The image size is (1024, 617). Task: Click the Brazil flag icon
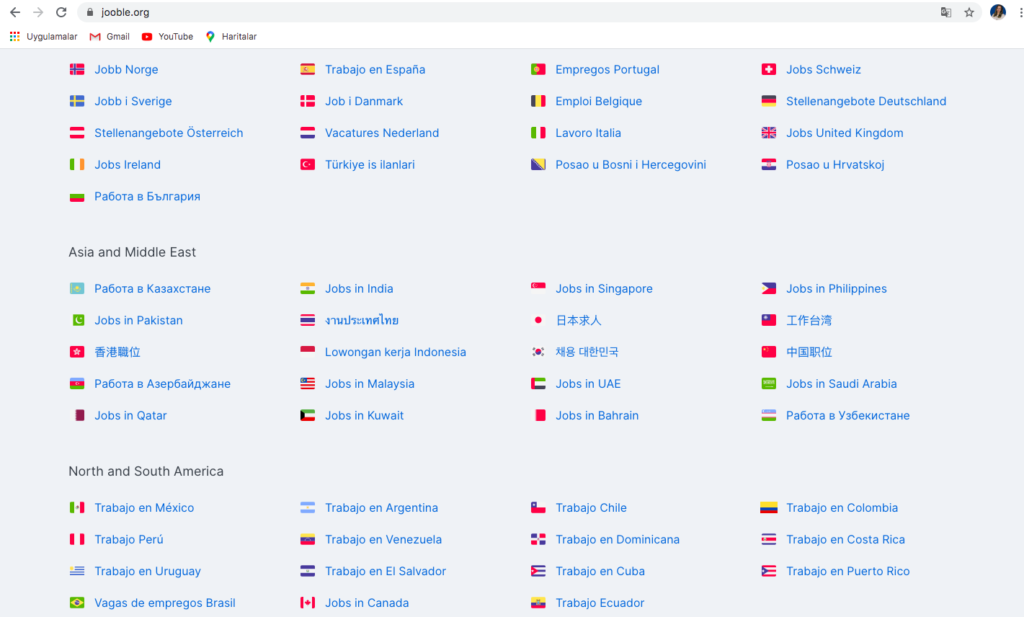tap(77, 603)
